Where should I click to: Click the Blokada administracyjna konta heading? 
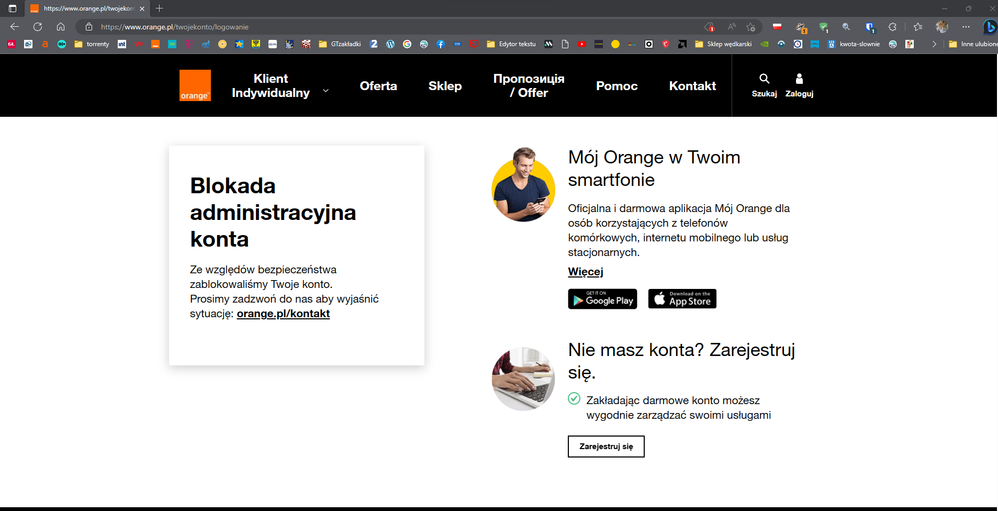(x=273, y=213)
